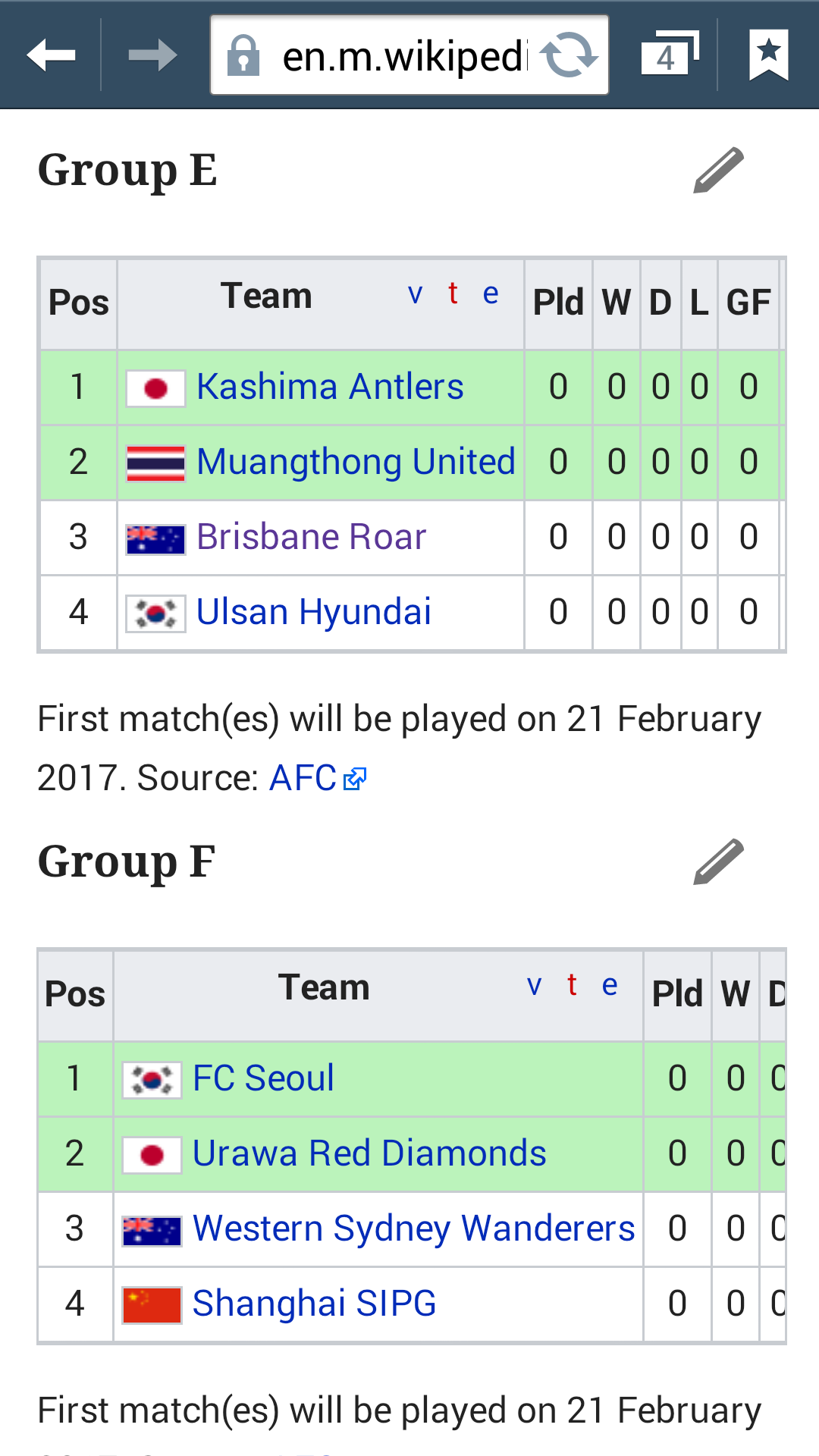This screenshot has height=1456, width=819.
Task: Tap the padlock icon in address bar
Action: 243,55
